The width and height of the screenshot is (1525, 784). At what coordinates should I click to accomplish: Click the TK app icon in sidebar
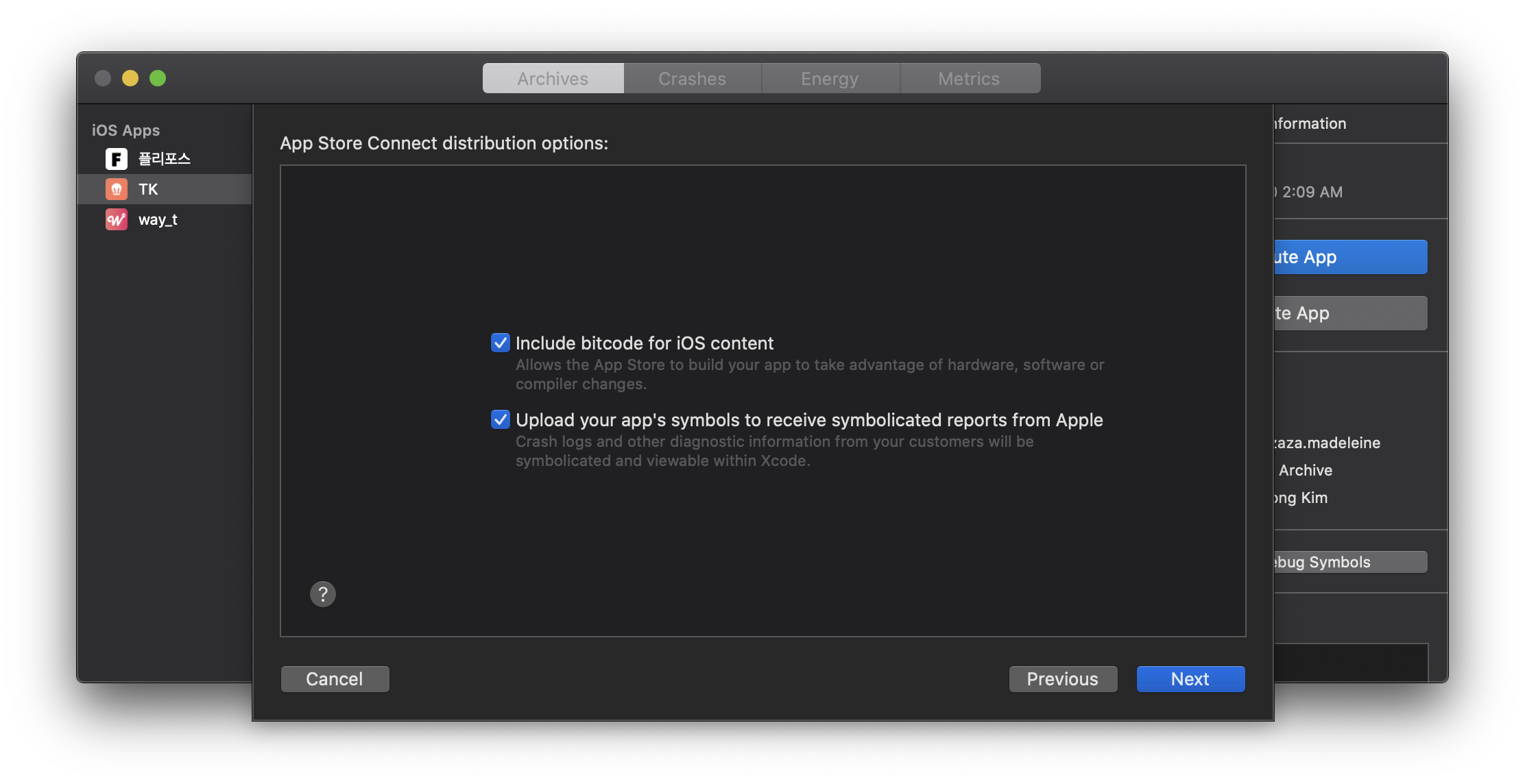click(116, 189)
